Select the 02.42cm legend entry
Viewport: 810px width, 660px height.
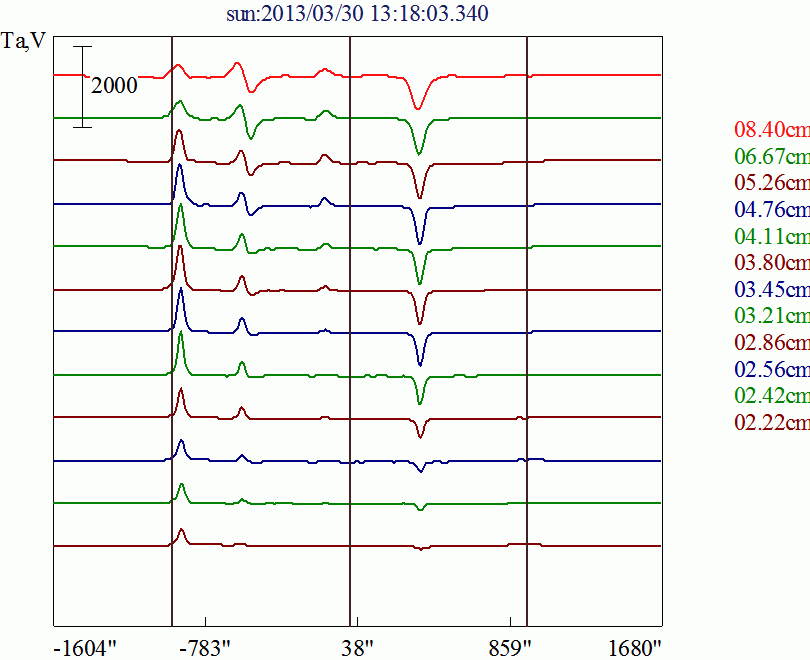772,396
